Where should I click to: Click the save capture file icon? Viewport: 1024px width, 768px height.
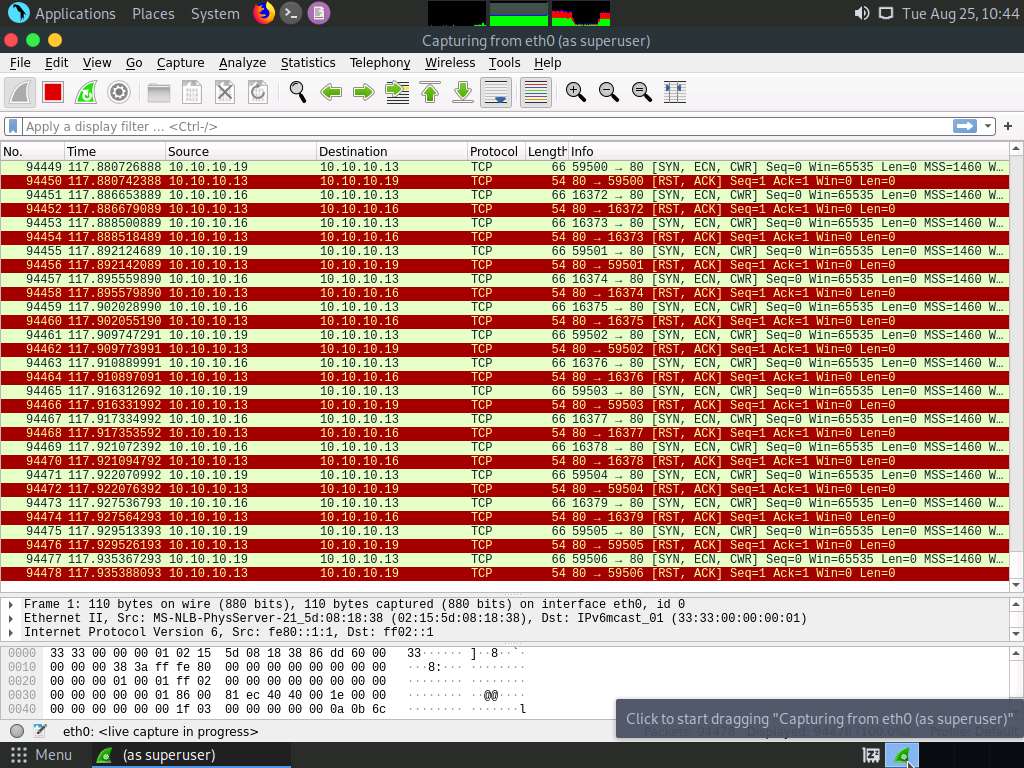click(191, 92)
